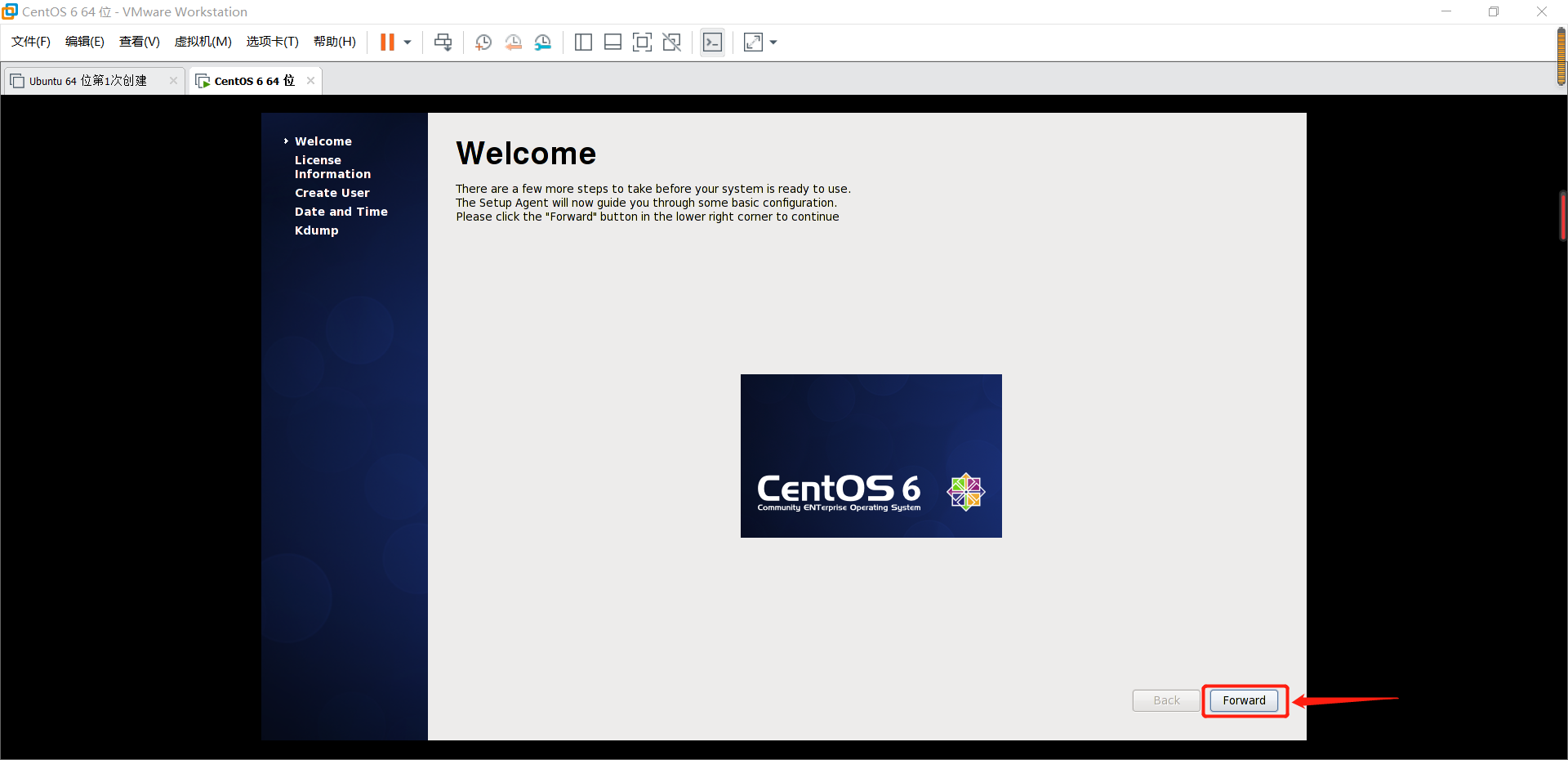
Task: Enter full screen mode
Action: click(x=643, y=42)
